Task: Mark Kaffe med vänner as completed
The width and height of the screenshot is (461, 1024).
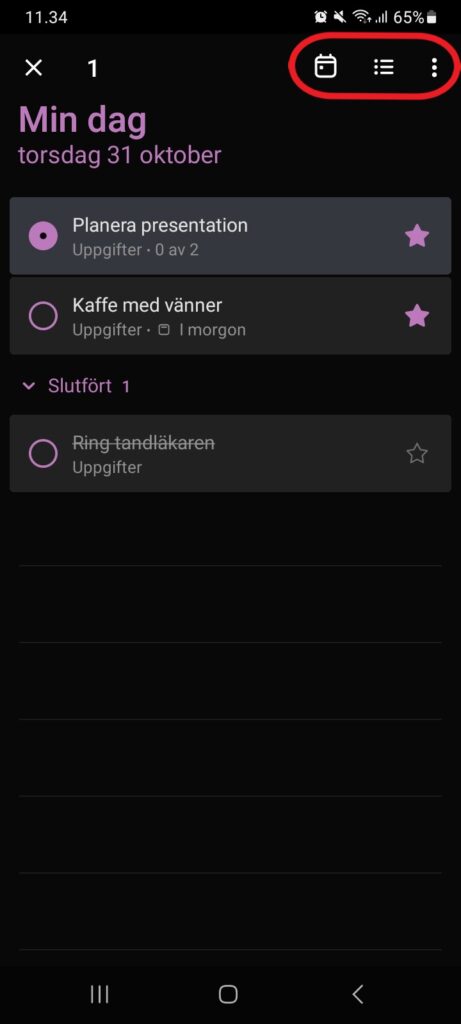Action: coord(43,316)
